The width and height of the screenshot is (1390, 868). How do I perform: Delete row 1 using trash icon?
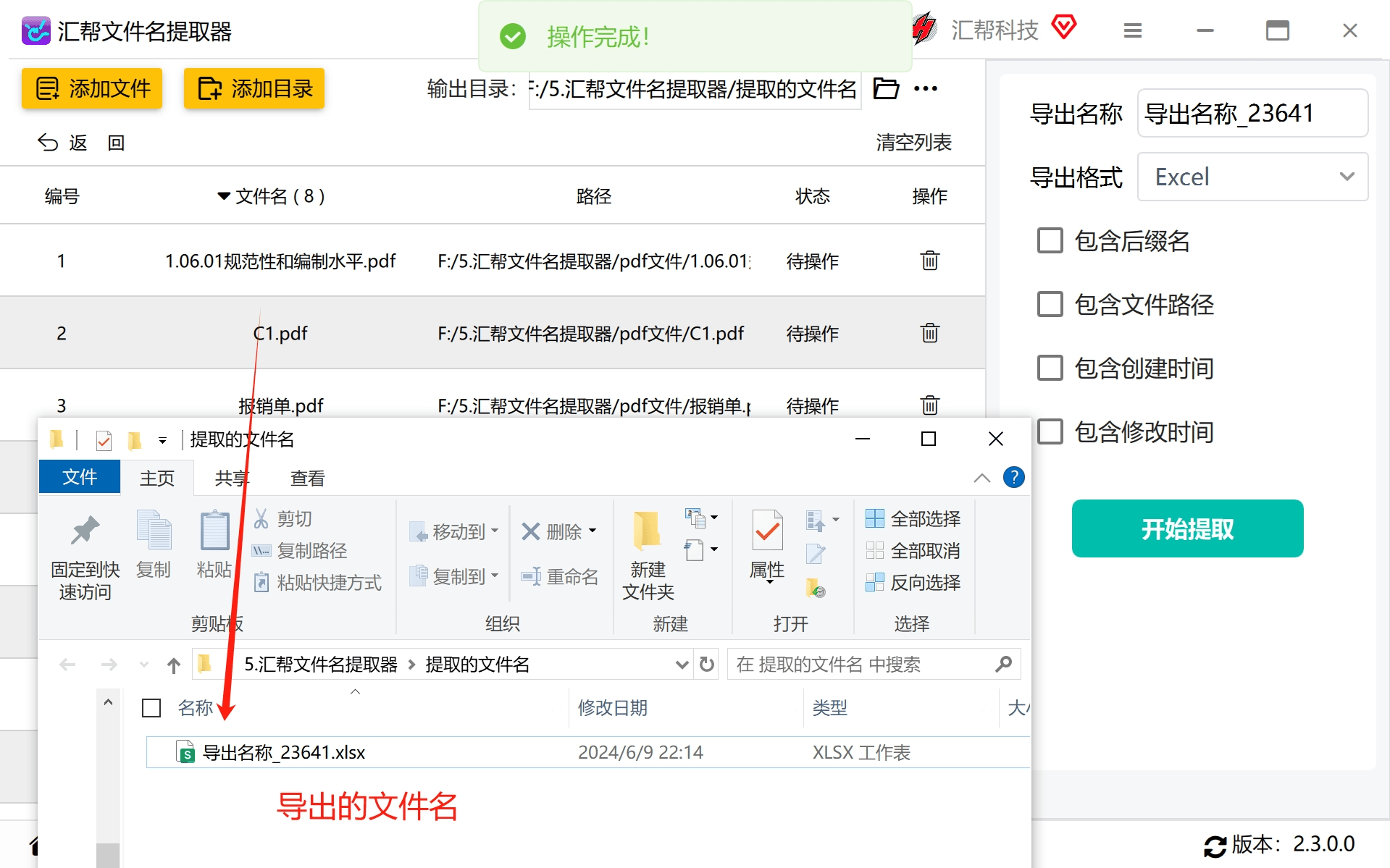click(929, 261)
